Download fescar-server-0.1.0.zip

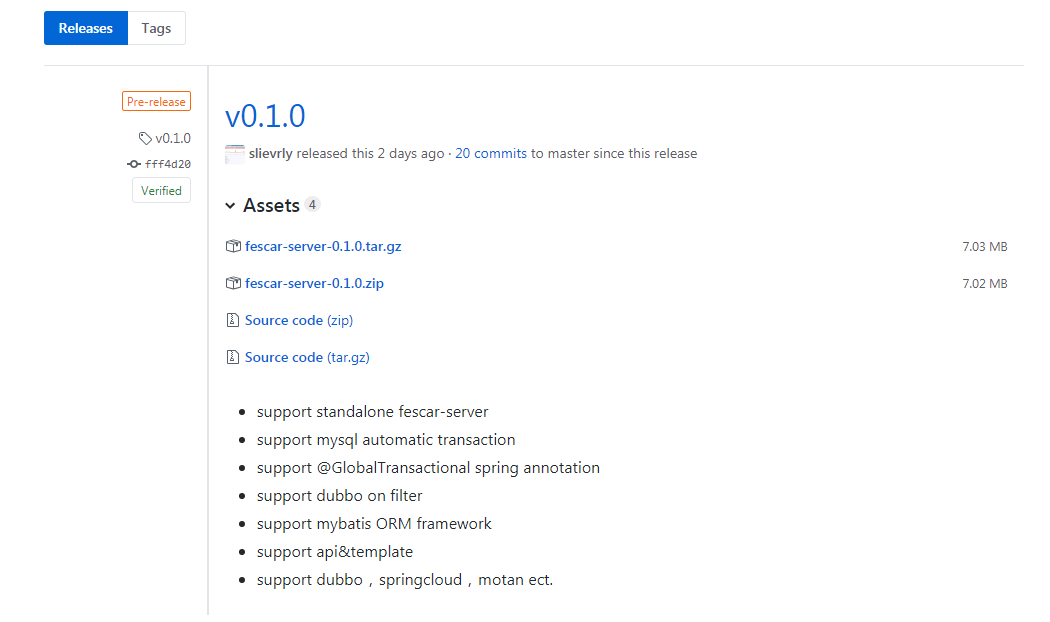pos(314,283)
